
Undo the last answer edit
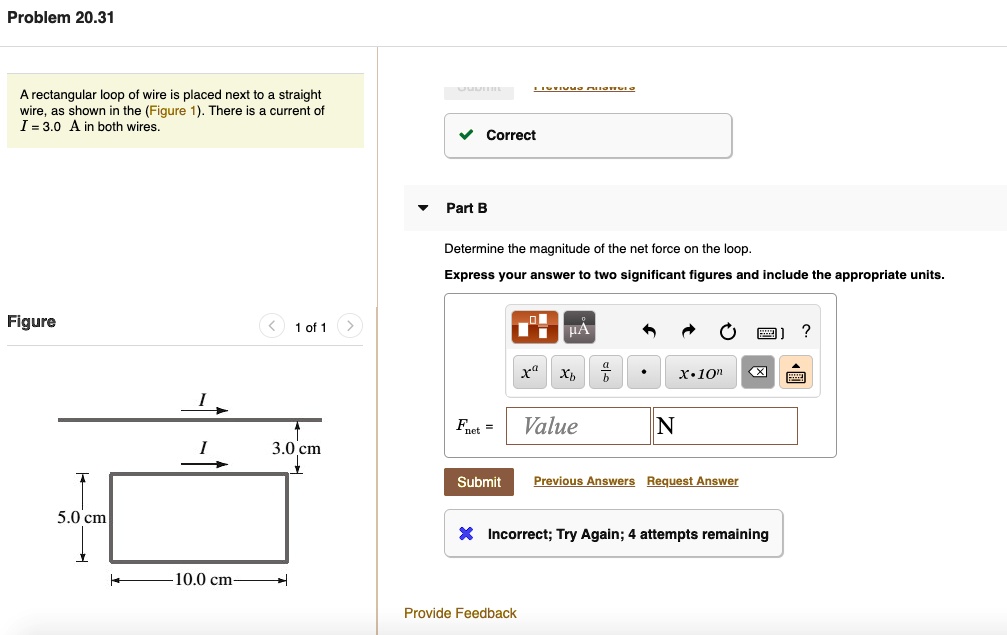[649, 331]
